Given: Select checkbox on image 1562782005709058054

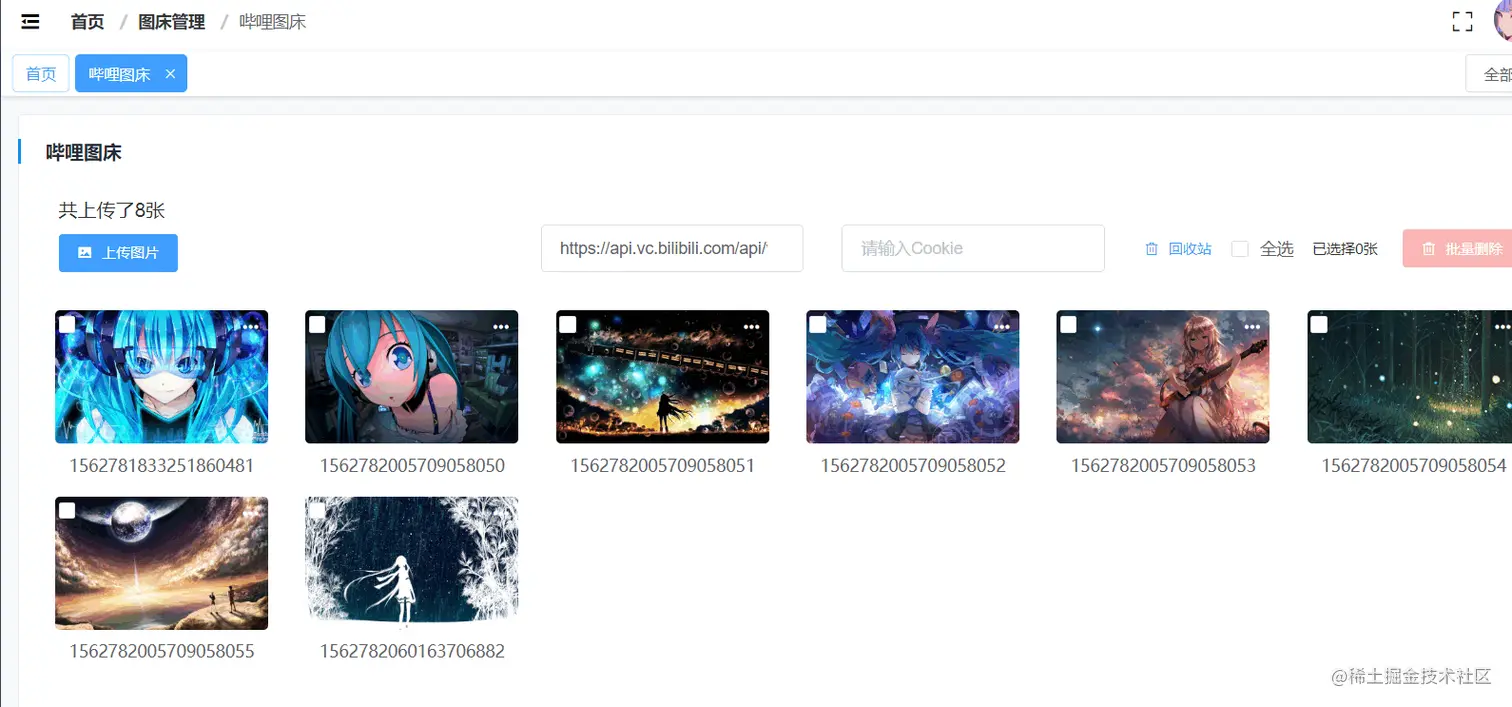Looking at the screenshot, I should [x=1319, y=324].
